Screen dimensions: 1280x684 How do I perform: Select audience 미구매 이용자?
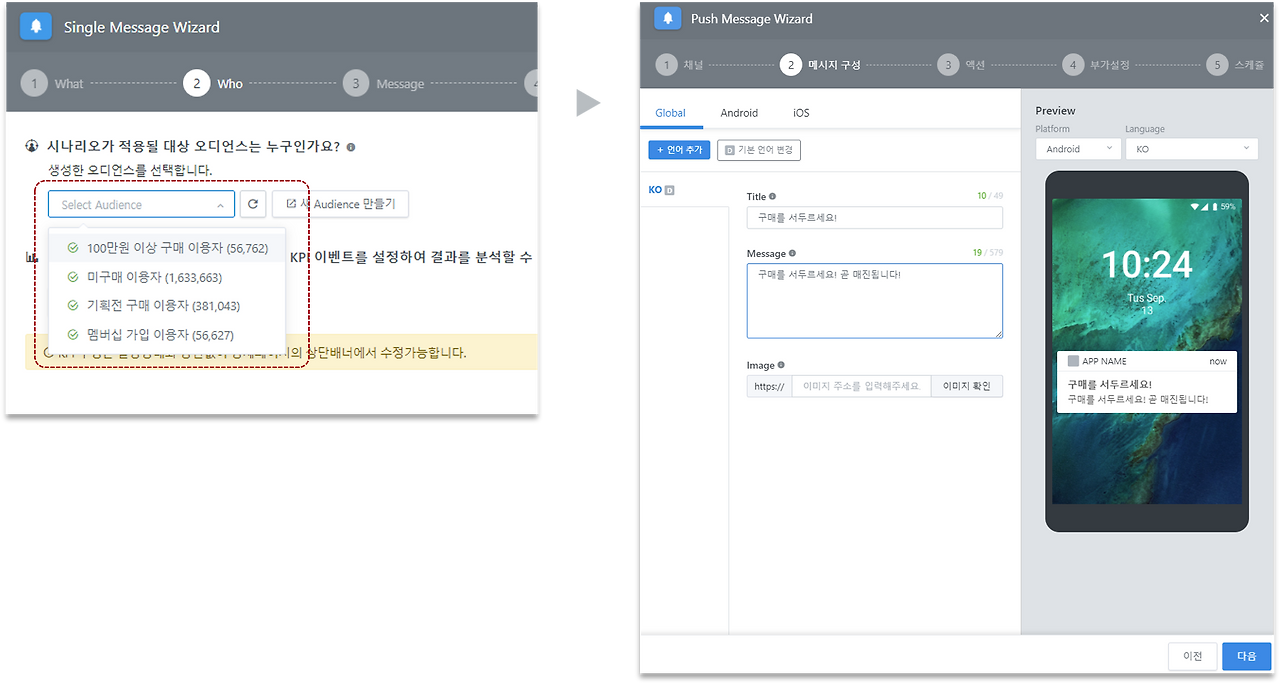[x=167, y=277]
